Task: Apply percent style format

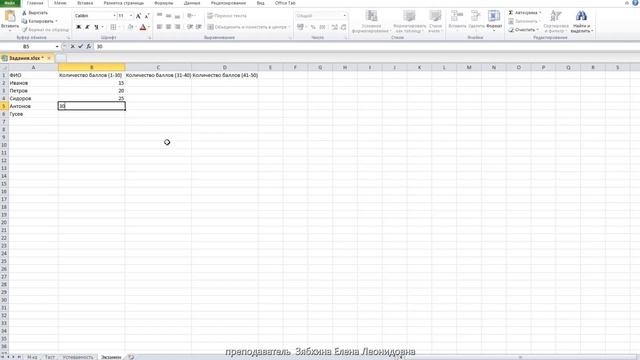Action: point(313,27)
